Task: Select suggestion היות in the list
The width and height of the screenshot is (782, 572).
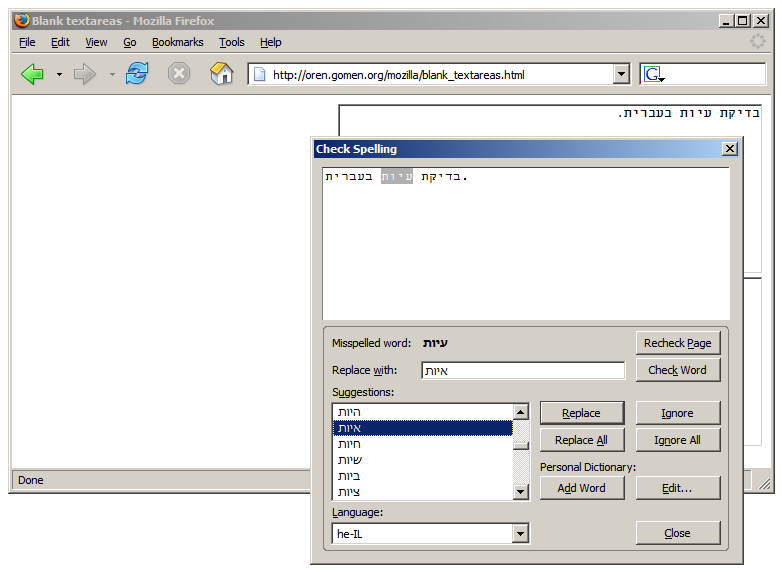Action: point(422,412)
